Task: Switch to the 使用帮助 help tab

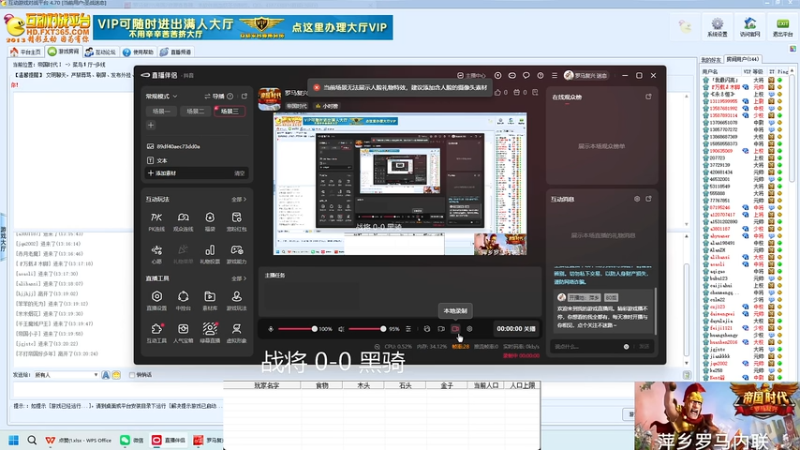Action: pyautogui.click(x=138, y=52)
